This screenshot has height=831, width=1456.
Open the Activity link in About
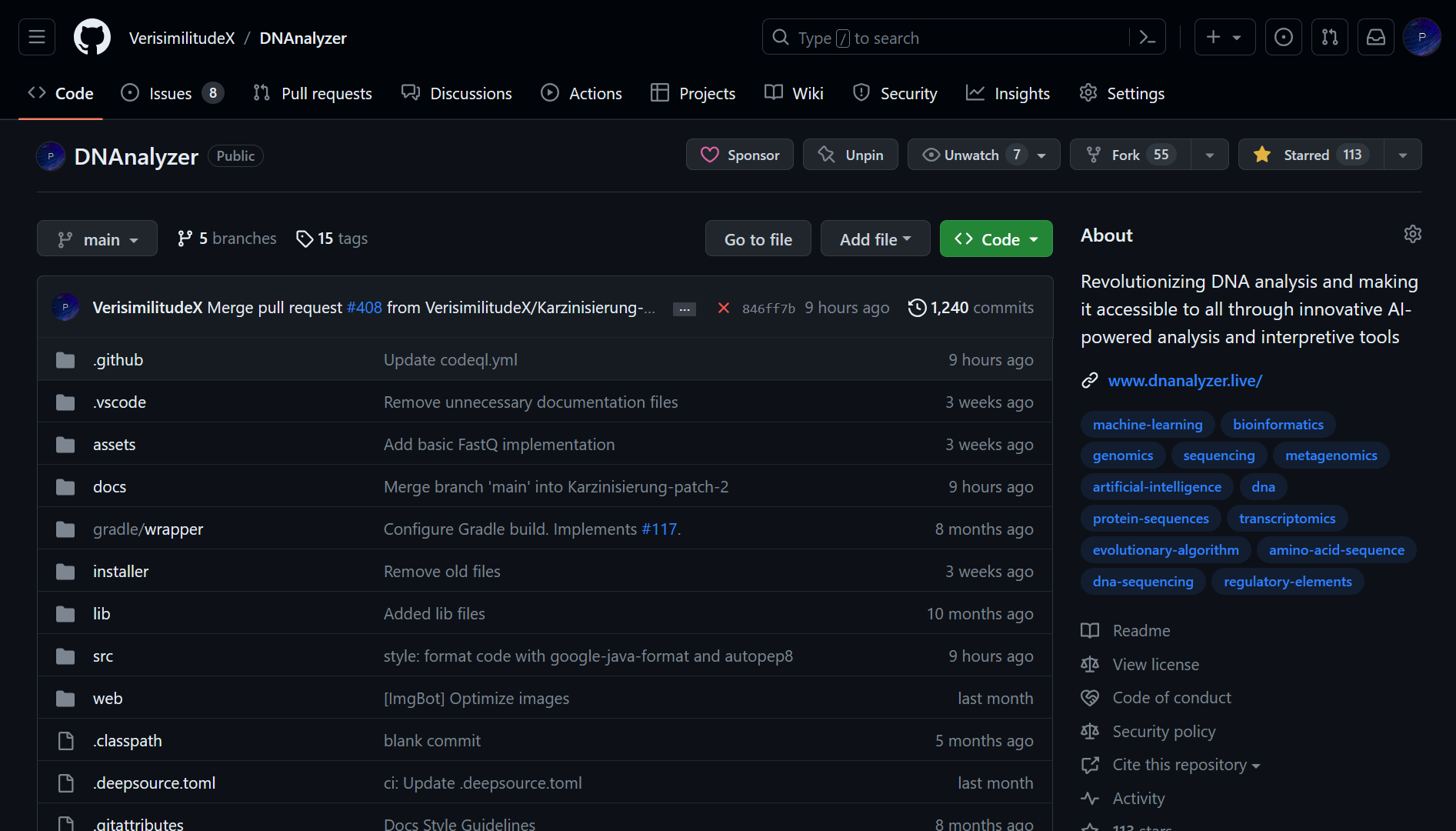tap(1123, 799)
